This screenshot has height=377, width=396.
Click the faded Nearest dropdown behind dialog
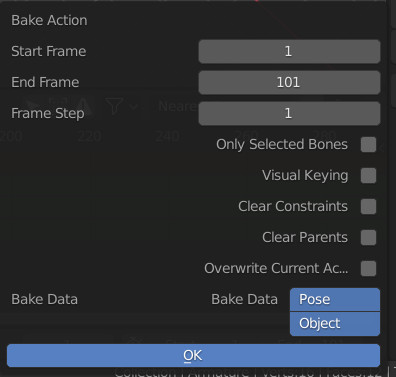[x=178, y=106]
